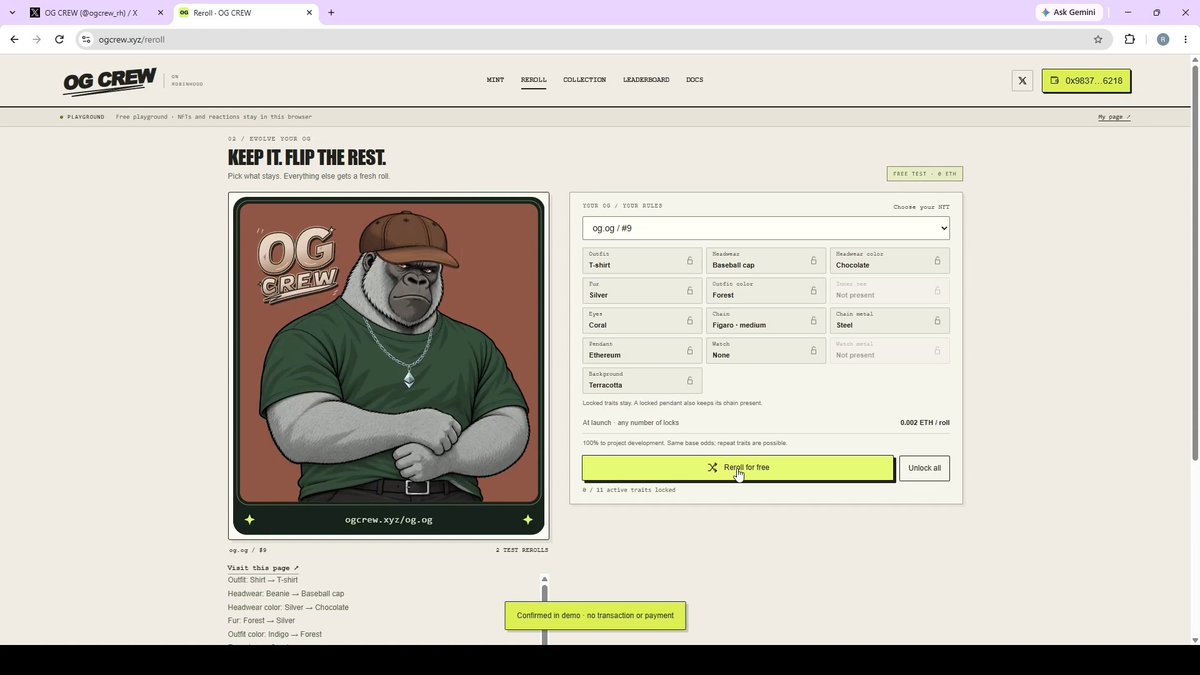Toggle lock on Outfit color Forest
1200x675 pixels.
pyautogui.click(x=766, y=290)
